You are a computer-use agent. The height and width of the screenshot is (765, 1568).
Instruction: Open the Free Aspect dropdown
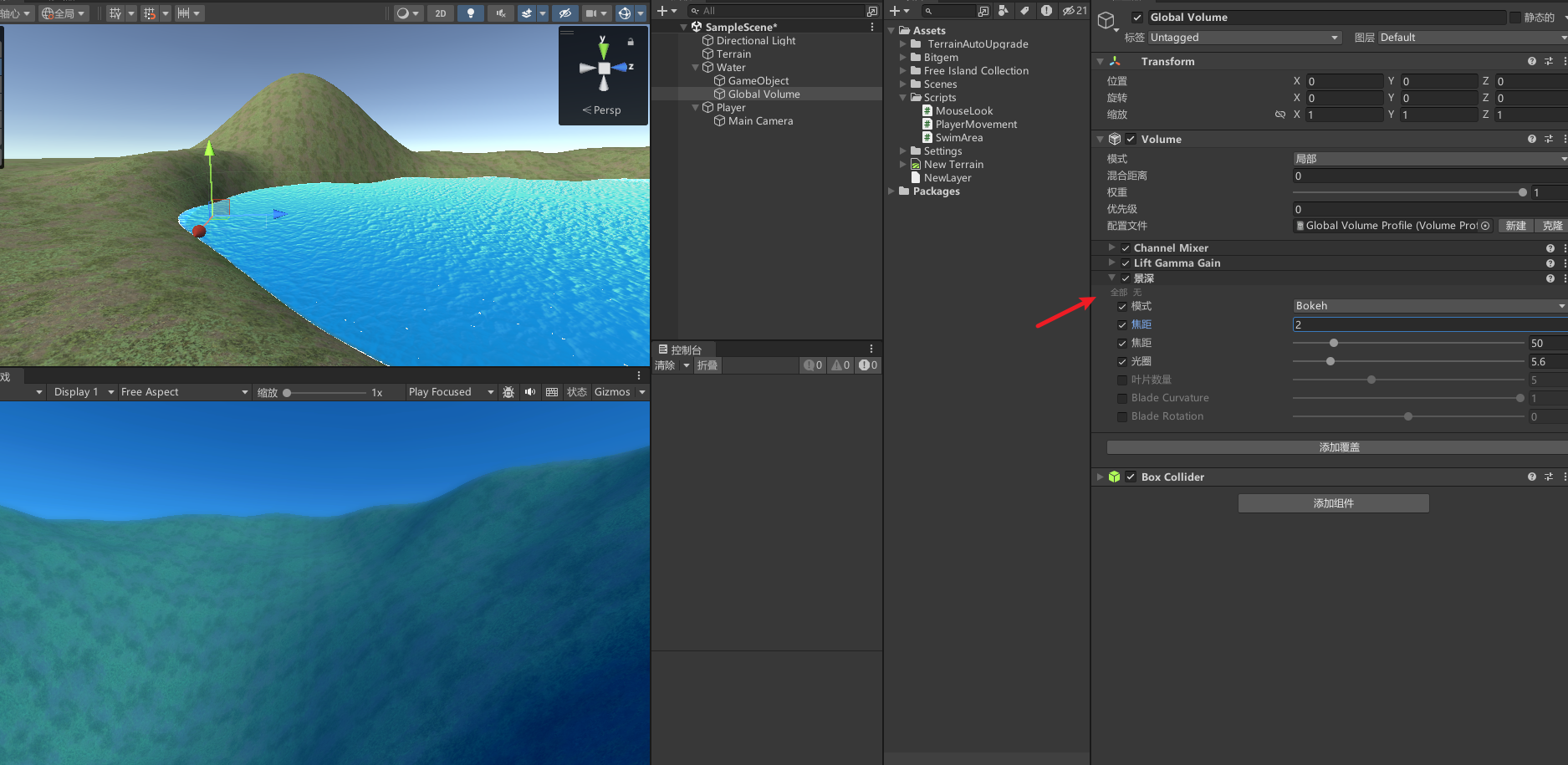184,392
